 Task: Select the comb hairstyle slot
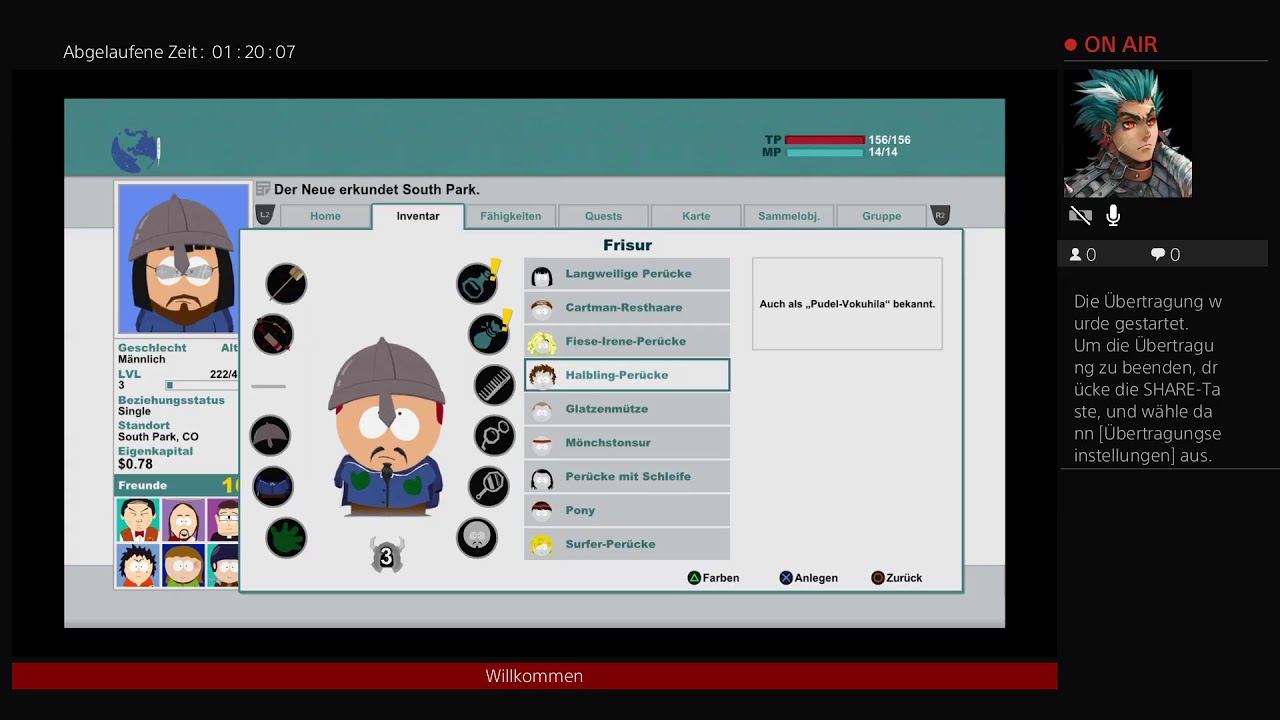click(494, 385)
